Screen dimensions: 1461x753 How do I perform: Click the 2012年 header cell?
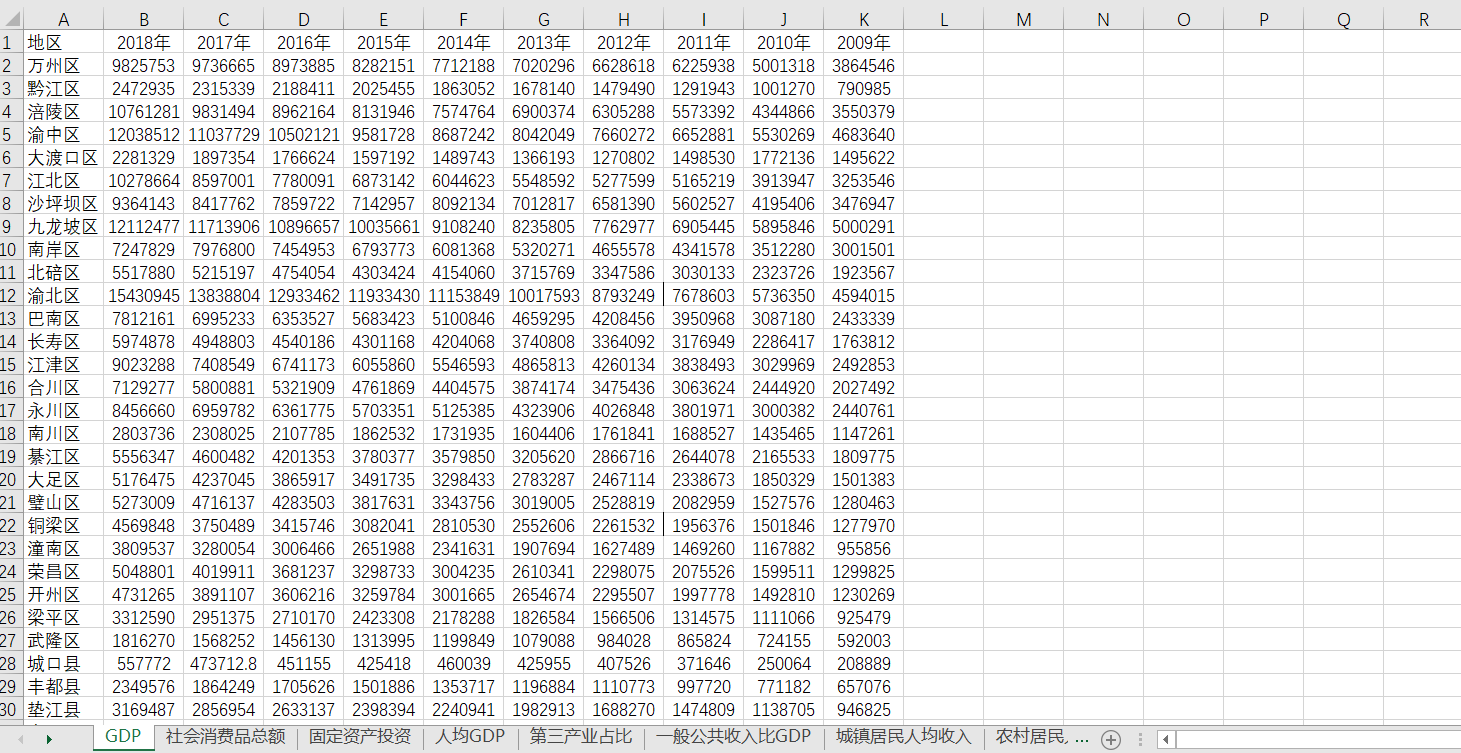pyautogui.click(x=624, y=43)
